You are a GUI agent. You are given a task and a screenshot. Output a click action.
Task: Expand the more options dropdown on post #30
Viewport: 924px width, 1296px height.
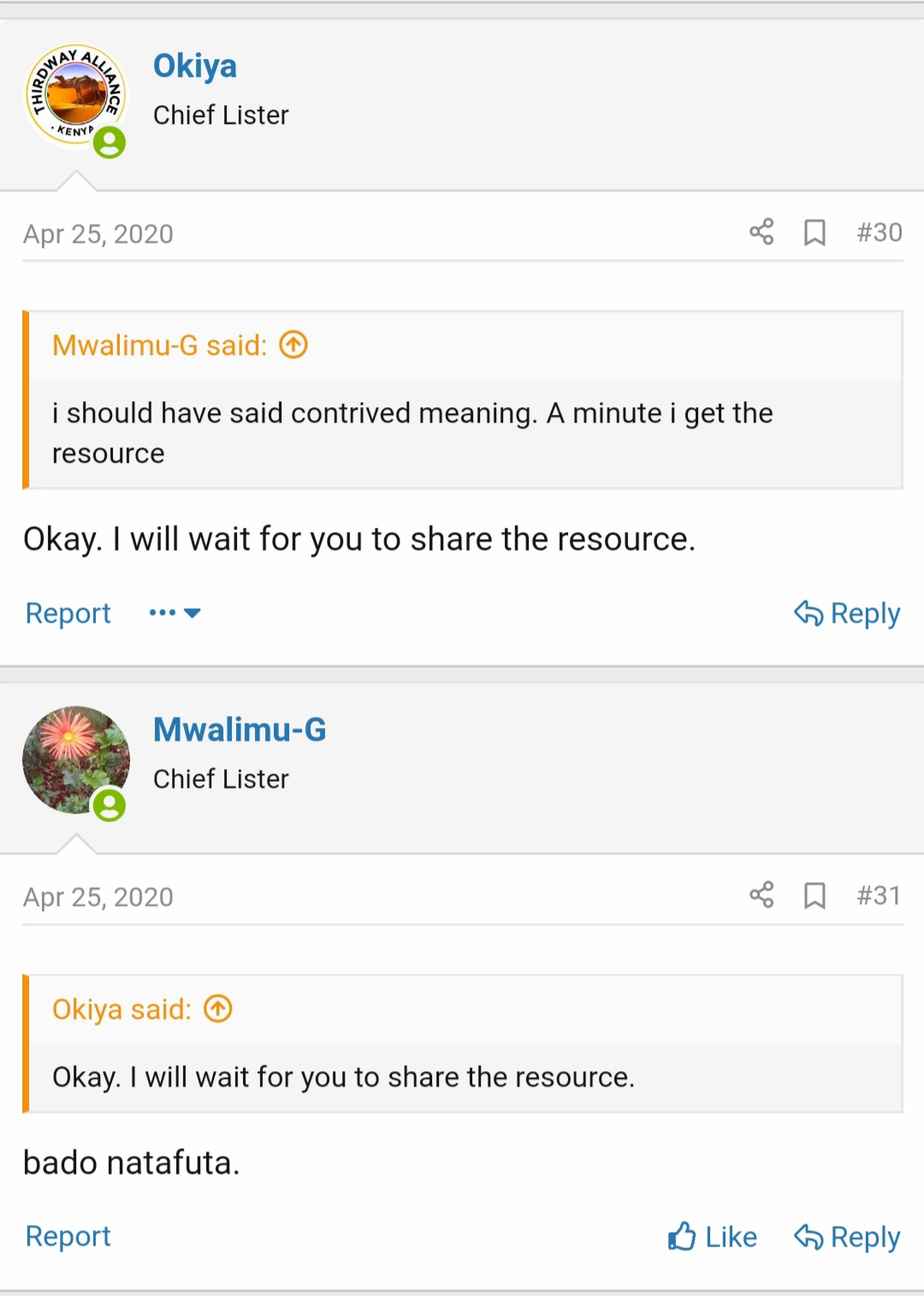pyautogui.click(x=175, y=612)
